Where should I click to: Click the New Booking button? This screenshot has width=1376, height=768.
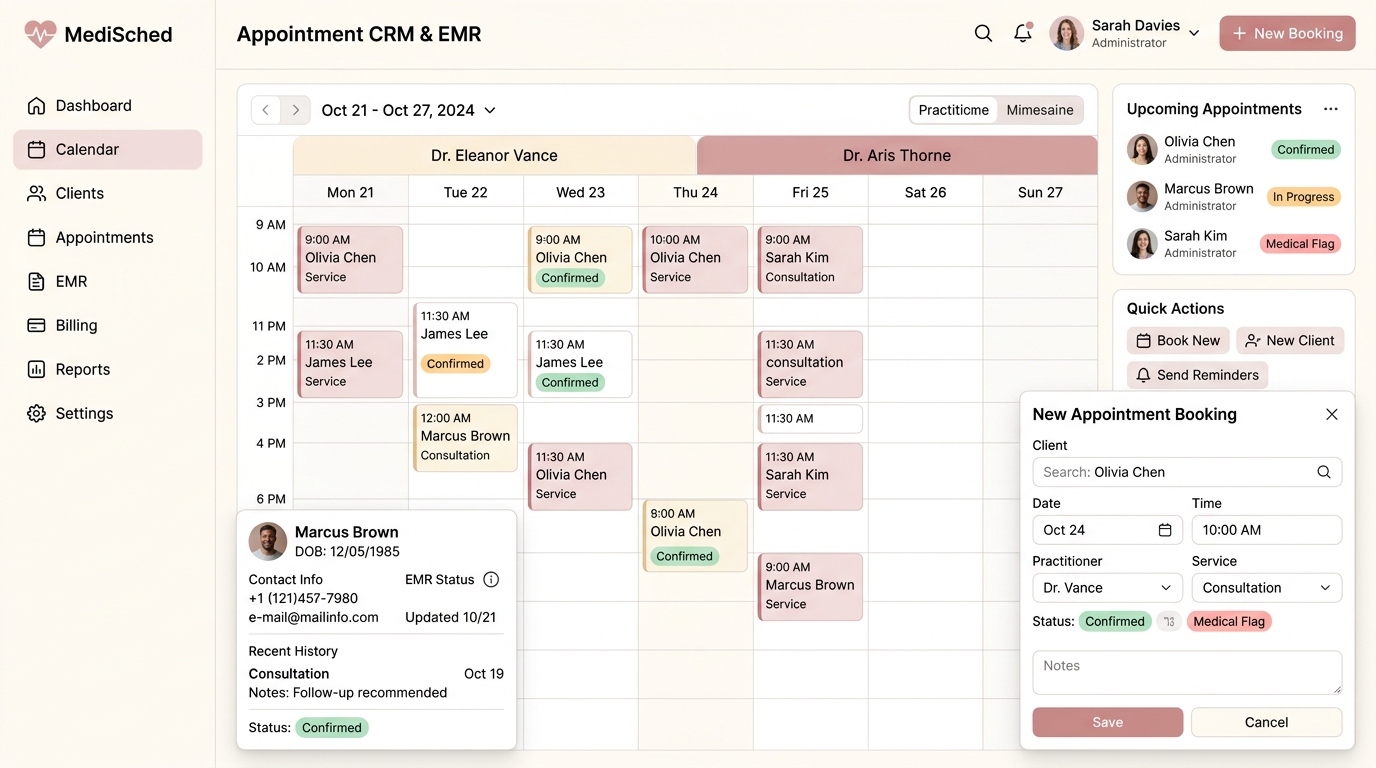(1287, 33)
